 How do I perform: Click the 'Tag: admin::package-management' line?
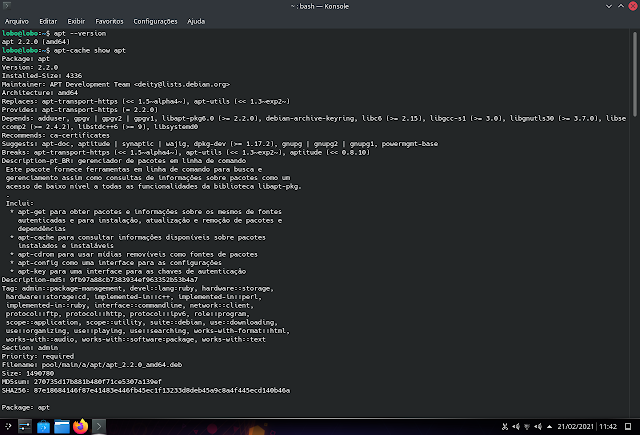click(x=138, y=288)
